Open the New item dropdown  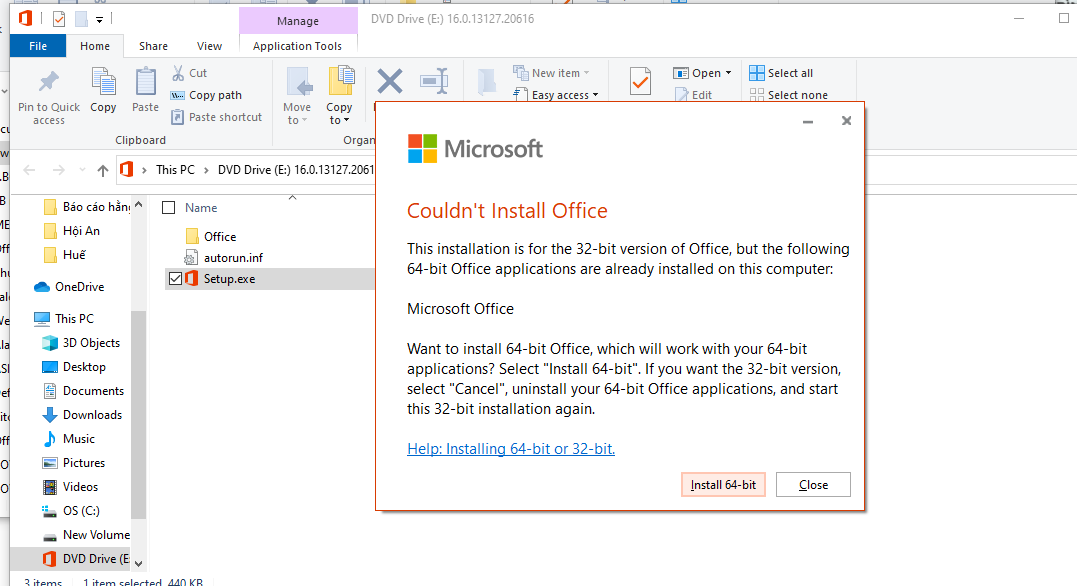[x=551, y=73]
